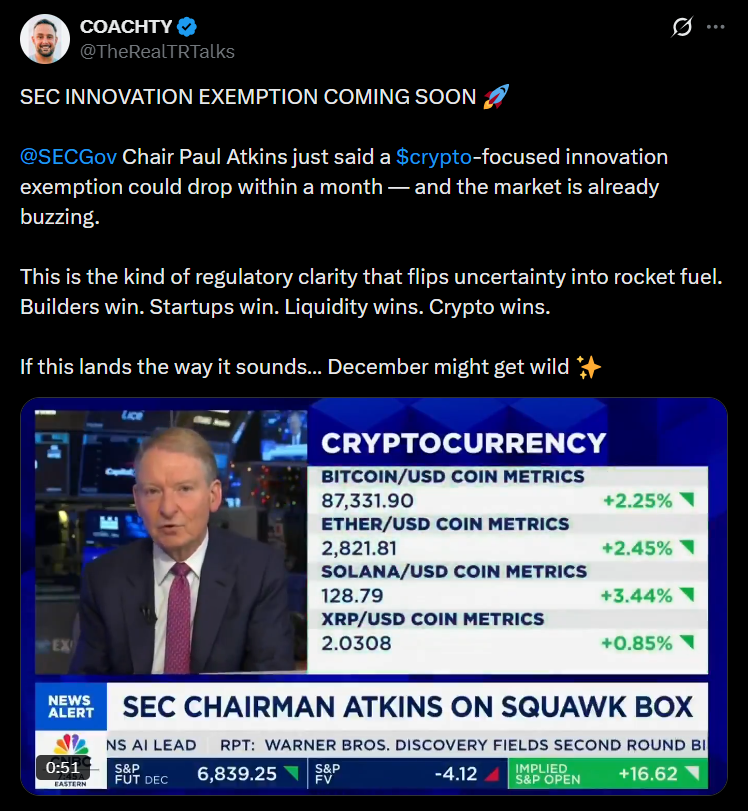The height and width of the screenshot is (811, 748).
Task: Open the three-dot more options menu
Action: pos(715,28)
